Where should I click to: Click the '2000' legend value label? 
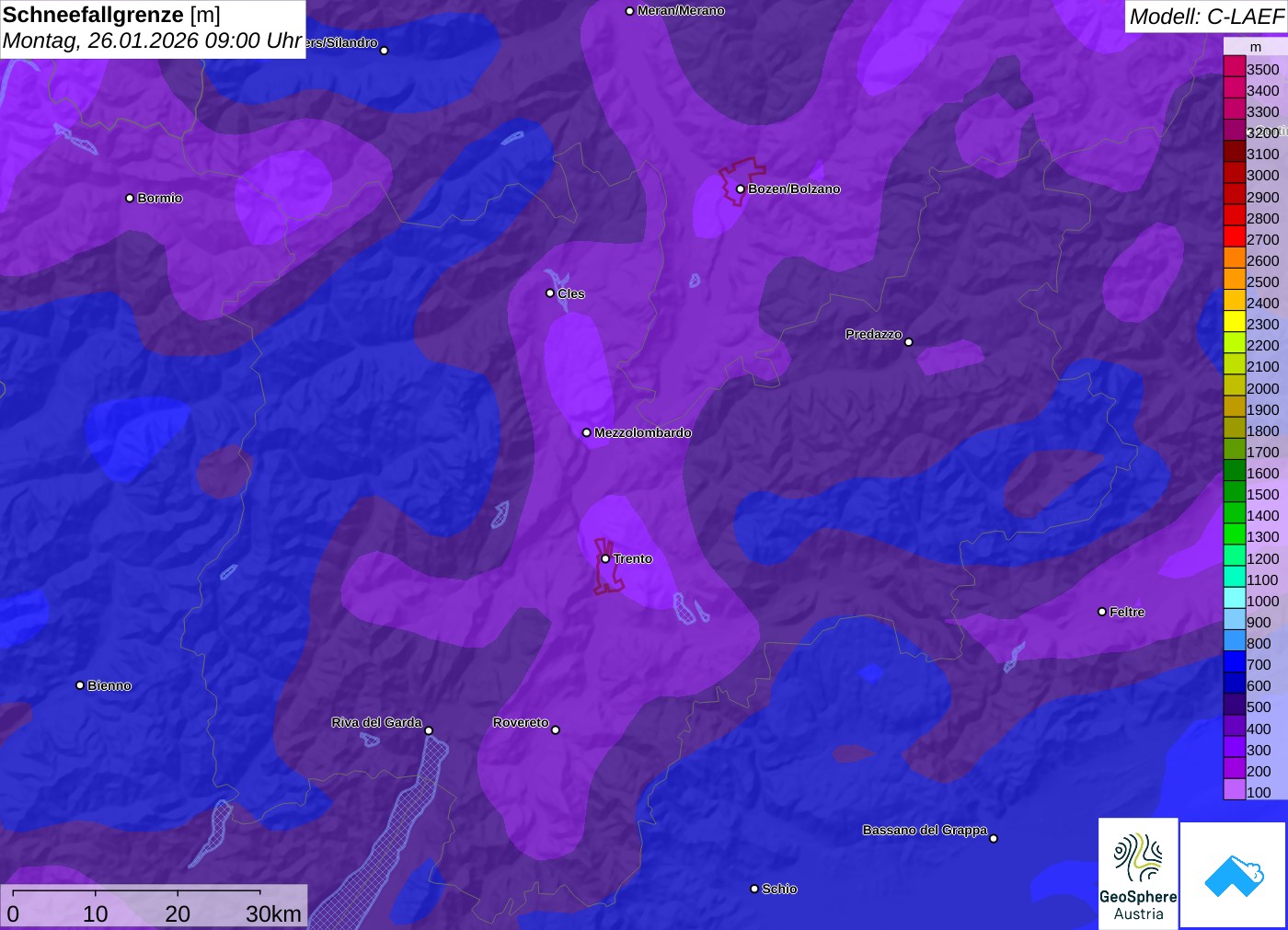[1263, 388]
